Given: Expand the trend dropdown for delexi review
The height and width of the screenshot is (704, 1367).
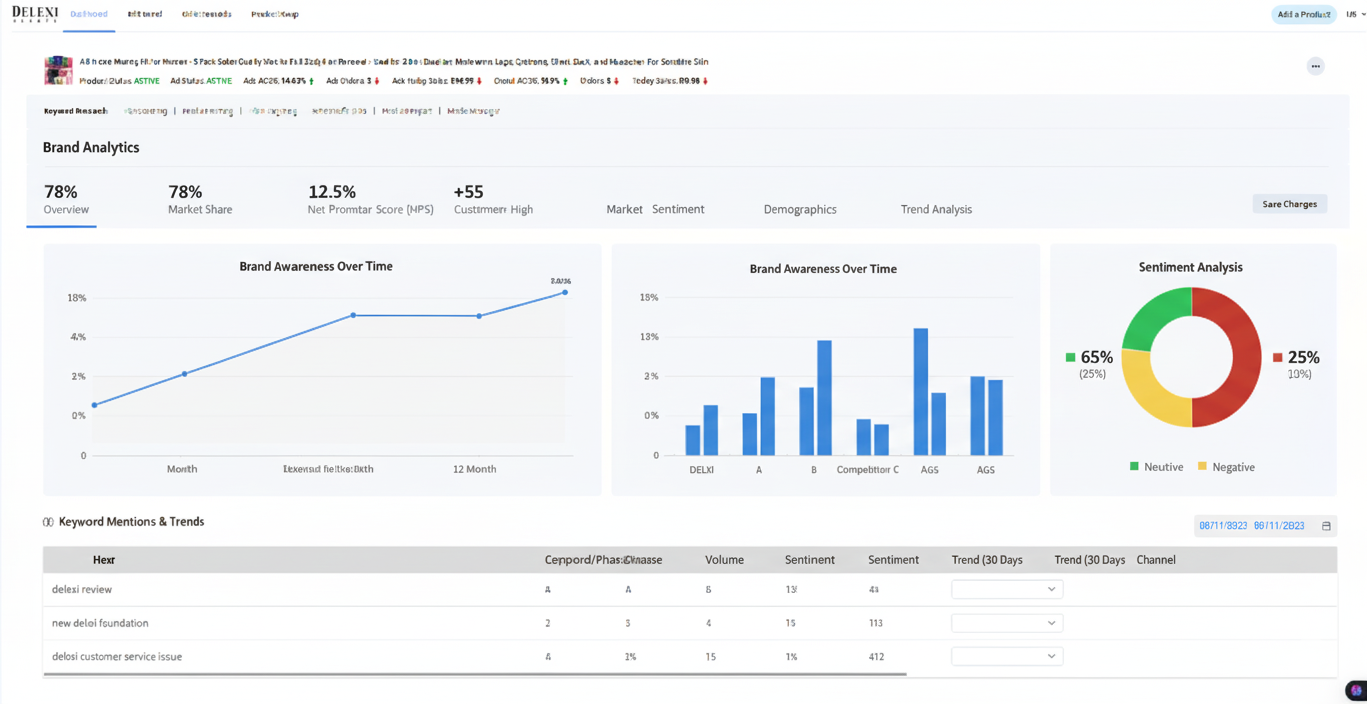Looking at the screenshot, I should click(1006, 589).
